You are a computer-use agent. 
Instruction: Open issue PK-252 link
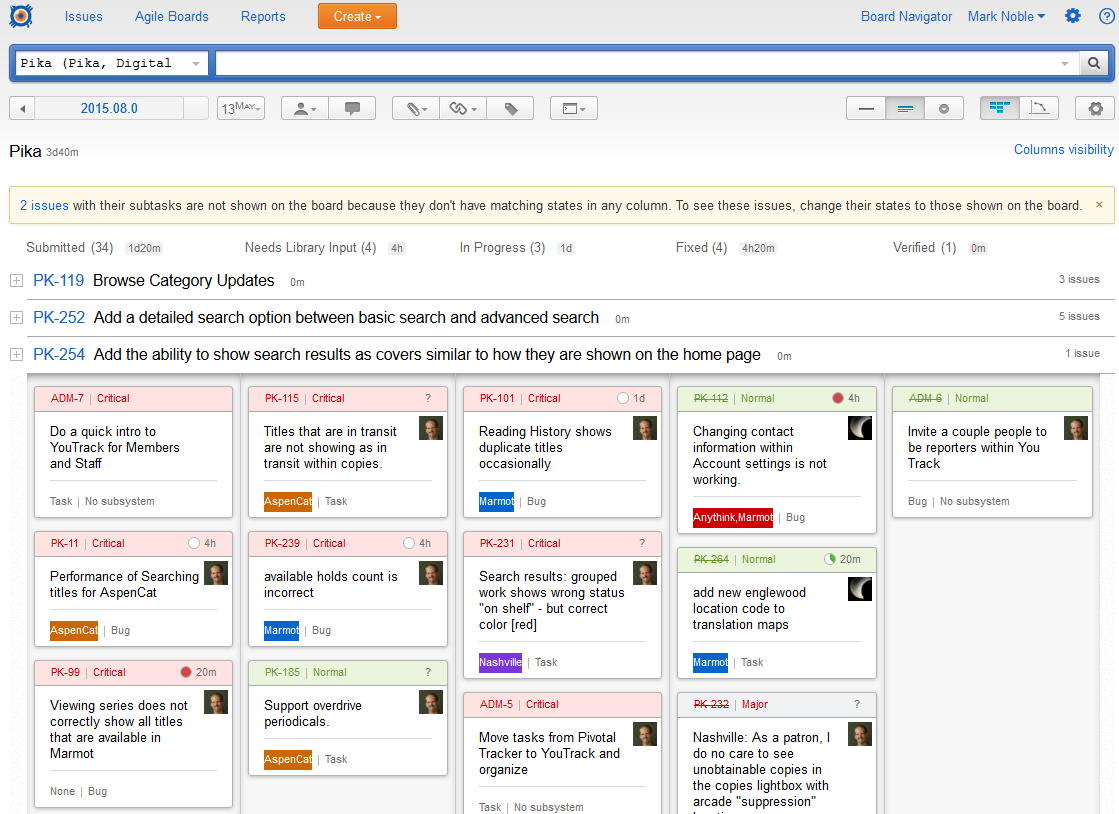(x=59, y=317)
